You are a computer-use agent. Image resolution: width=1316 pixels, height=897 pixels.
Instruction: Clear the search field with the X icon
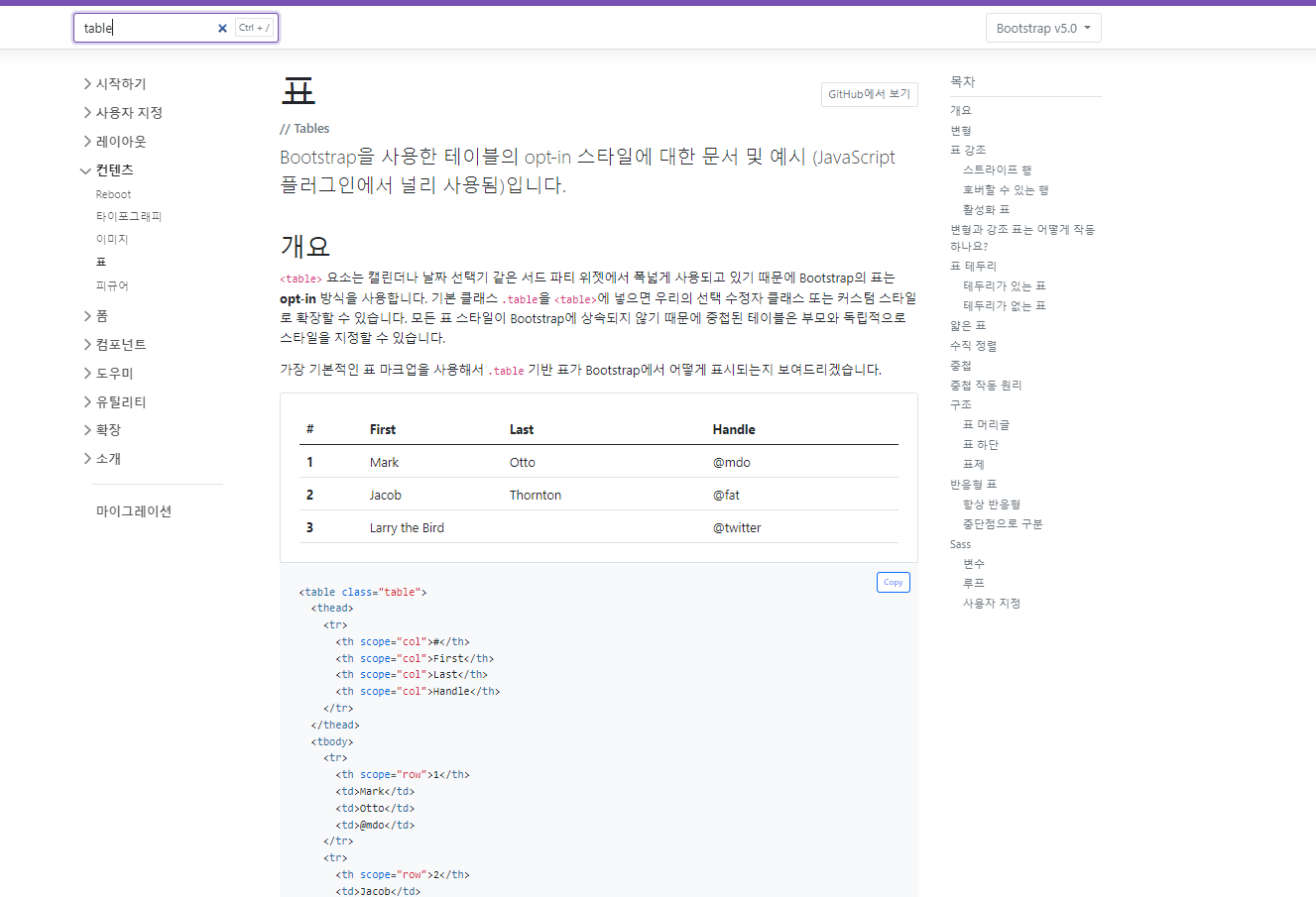click(222, 29)
